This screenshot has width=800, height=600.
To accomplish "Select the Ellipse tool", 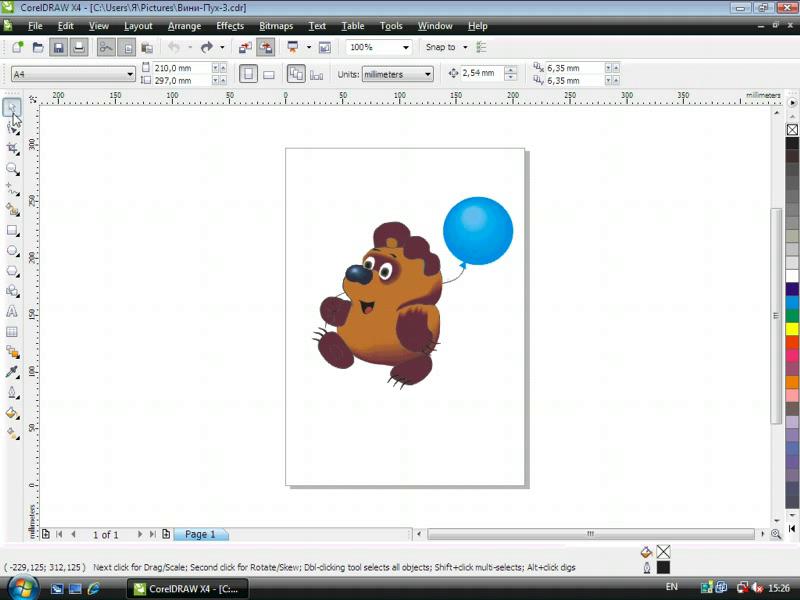I will 12,251.
